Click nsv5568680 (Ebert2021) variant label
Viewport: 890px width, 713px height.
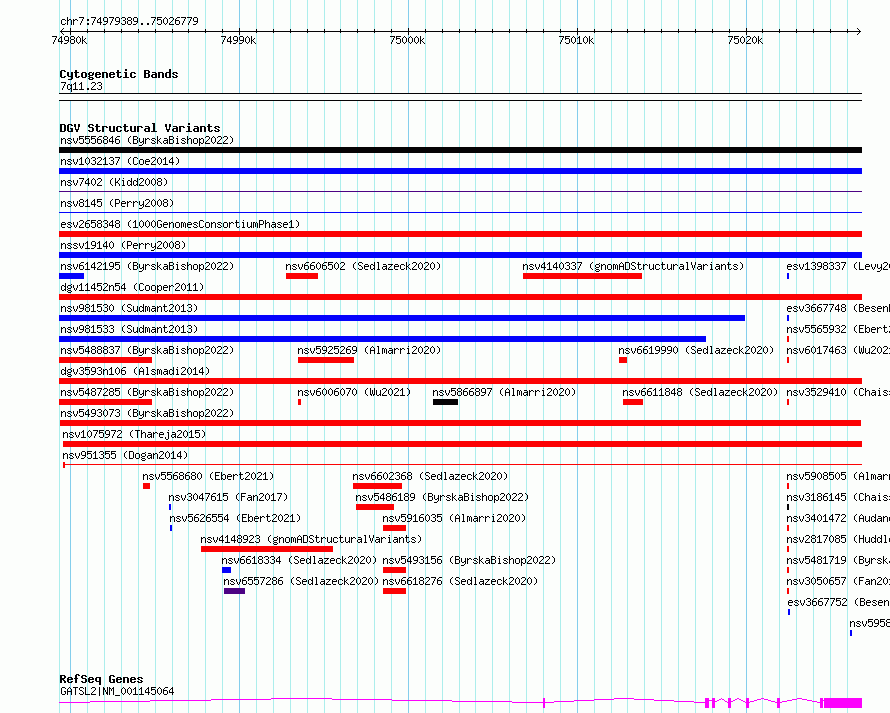[x=208, y=476]
